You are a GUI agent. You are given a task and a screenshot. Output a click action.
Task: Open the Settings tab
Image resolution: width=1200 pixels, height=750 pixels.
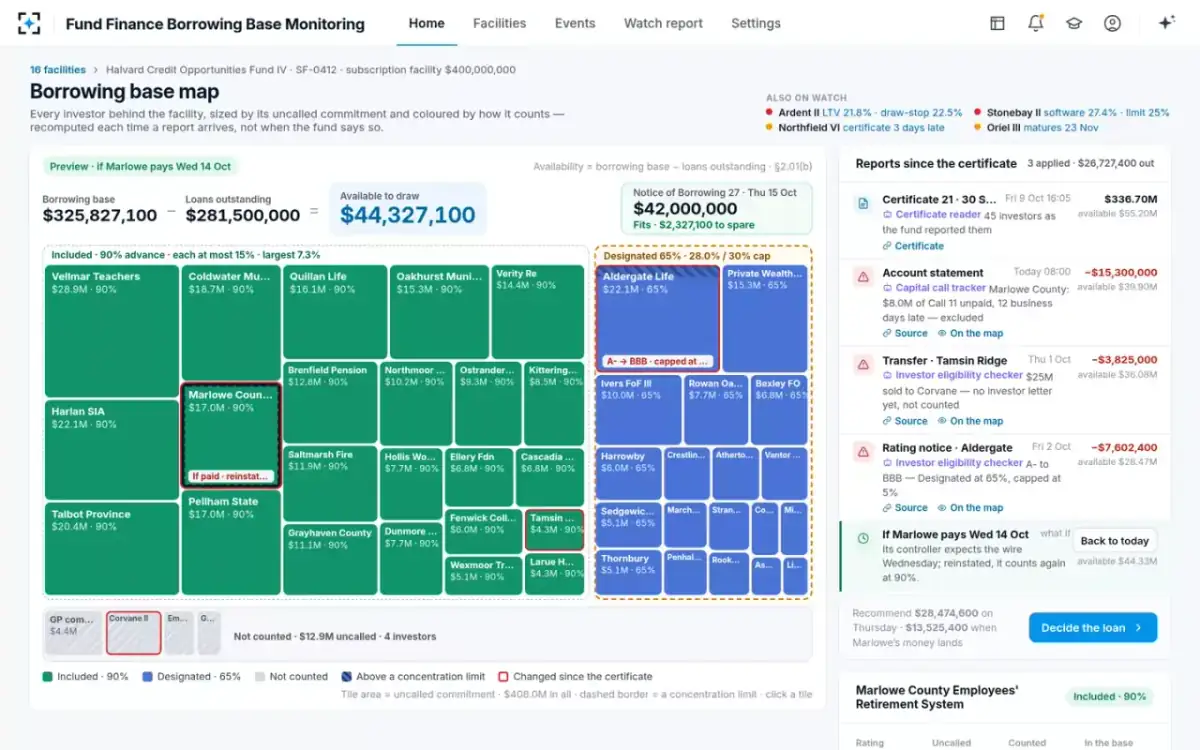pyautogui.click(x=756, y=23)
